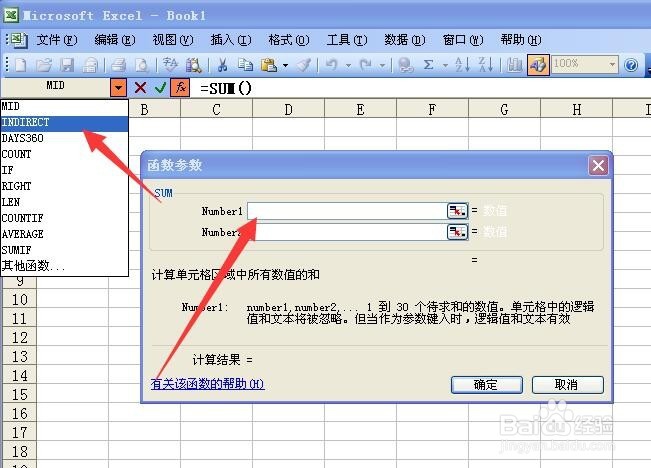Click the 确定 button in dialog
Screen dimensions: 651x468
[487, 385]
